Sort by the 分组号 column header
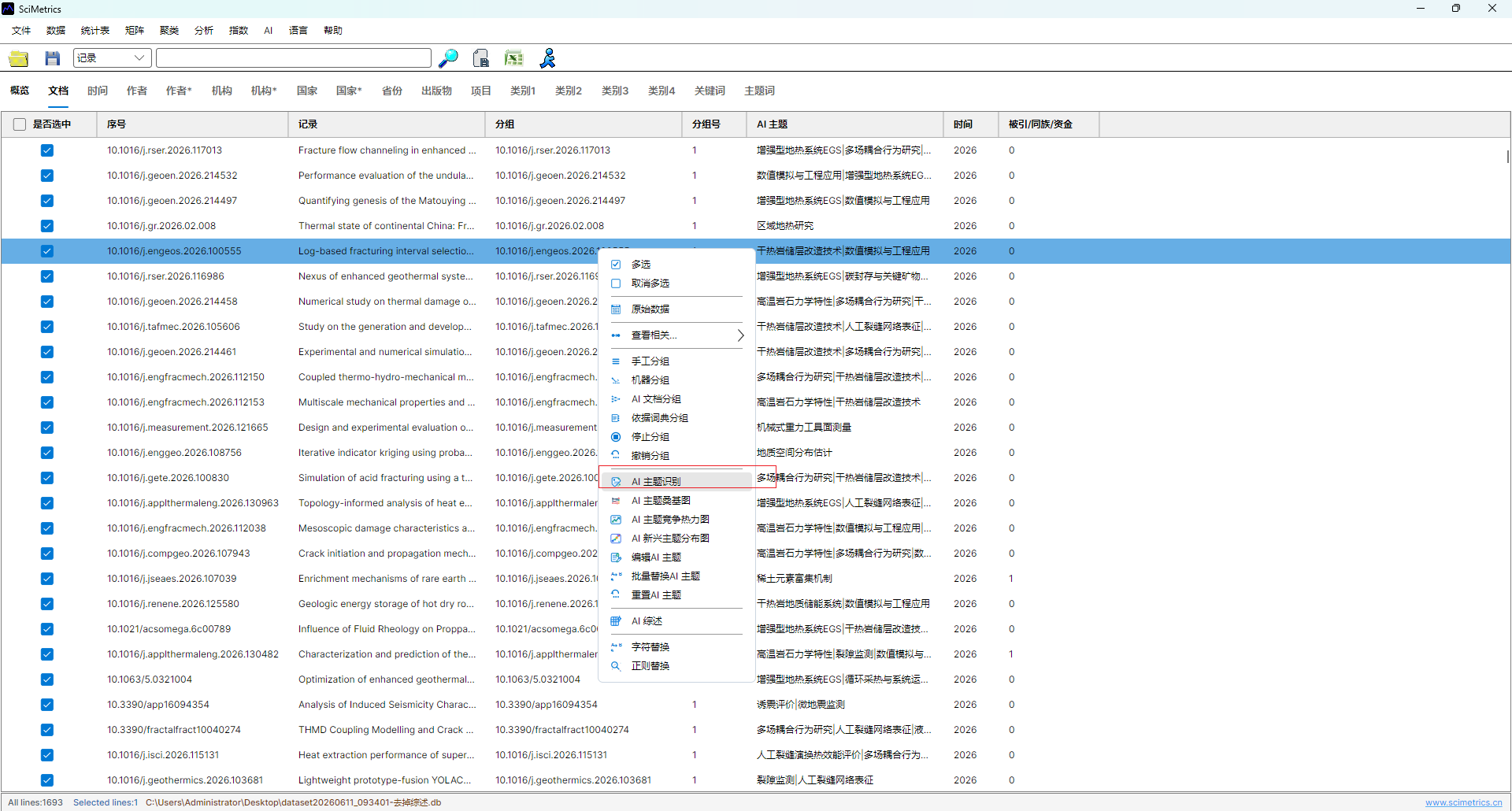The height and width of the screenshot is (811, 1512). click(713, 124)
